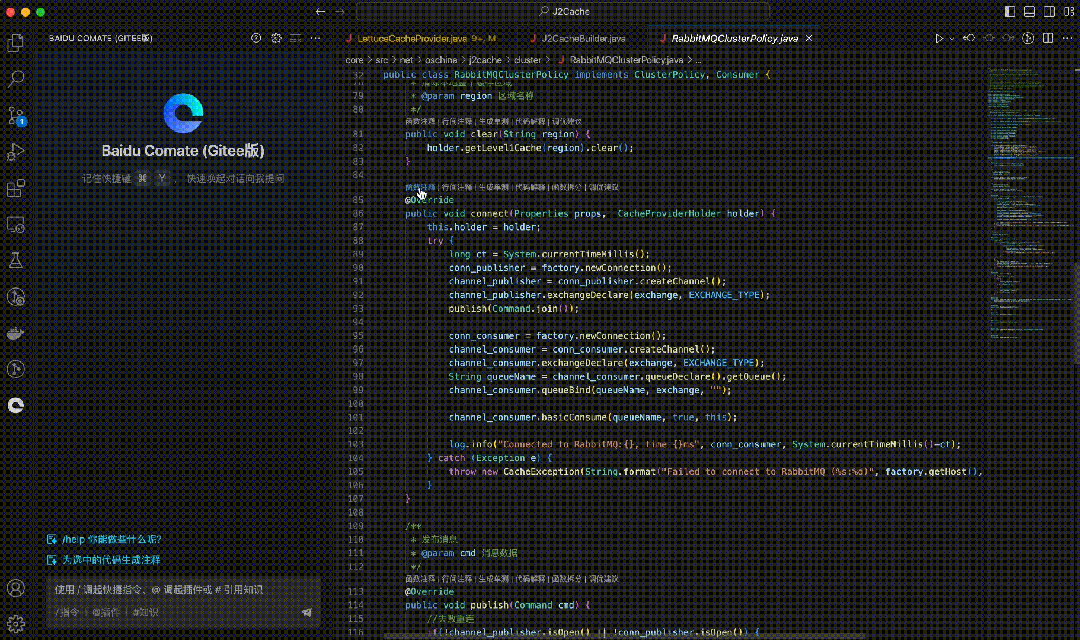Click second CodeLens action above connect method
The width and height of the screenshot is (1080, 640).
point(457,187)
